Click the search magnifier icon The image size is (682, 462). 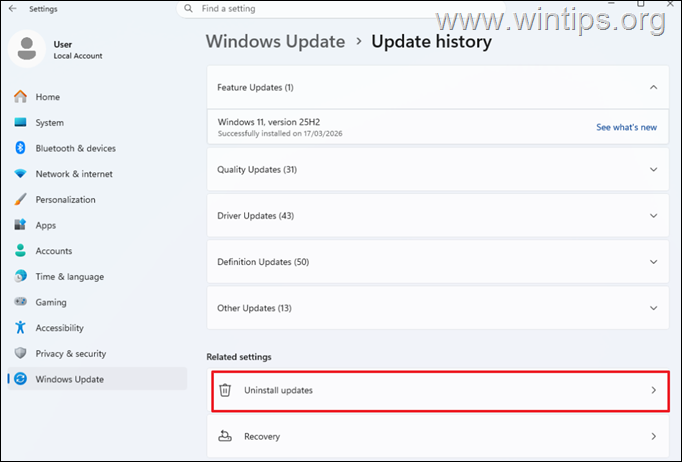[188, 8]
